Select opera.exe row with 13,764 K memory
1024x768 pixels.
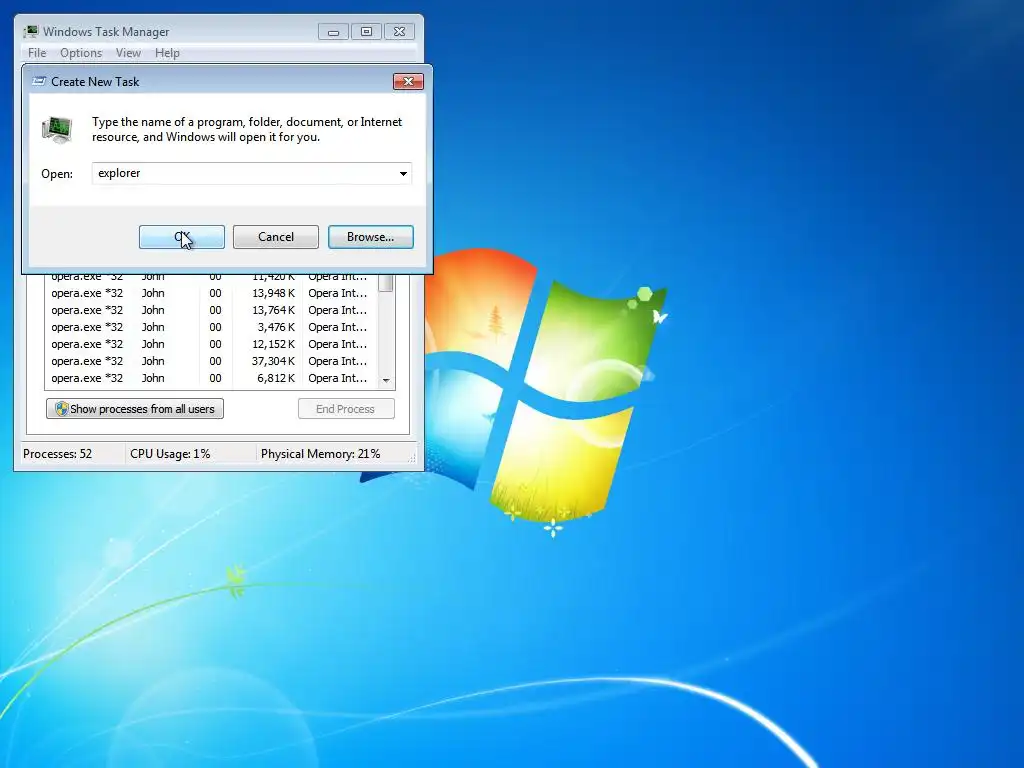pyautogui.click(x=212, y=310)
